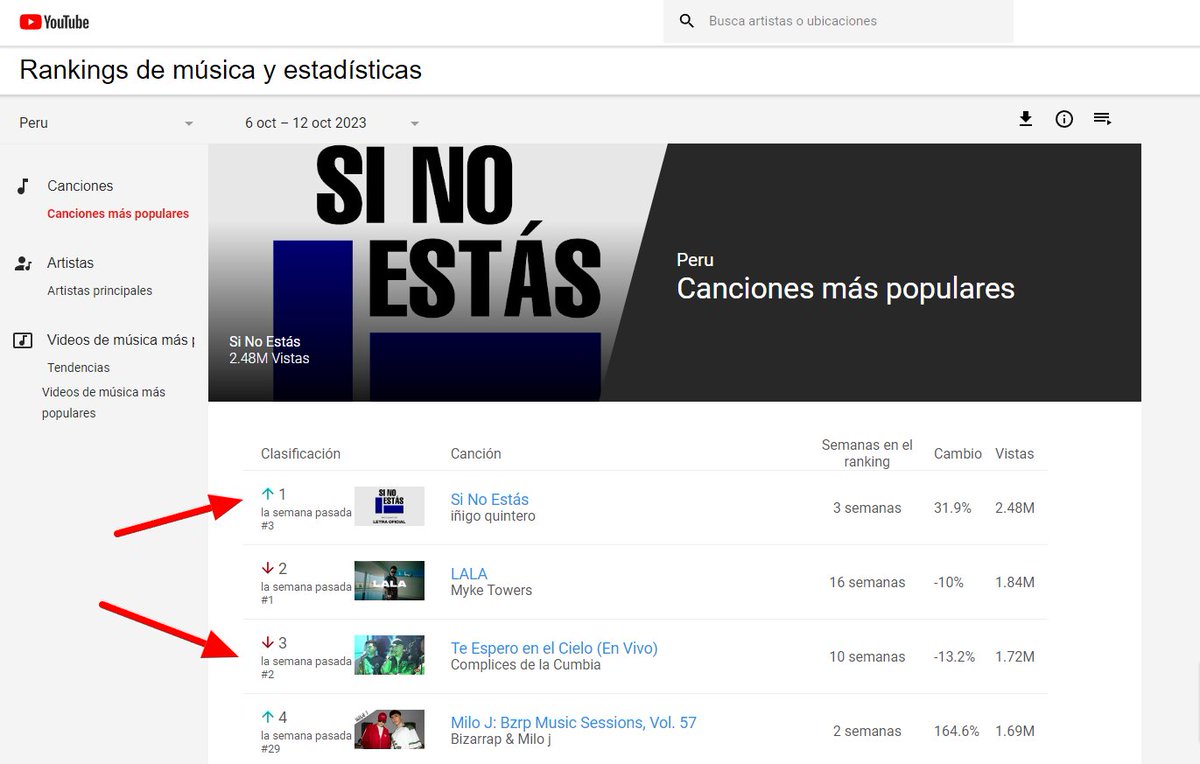Click the 1.84M views value
The width and height of the screenshot is (1200, 764).
coord(1014,582)
